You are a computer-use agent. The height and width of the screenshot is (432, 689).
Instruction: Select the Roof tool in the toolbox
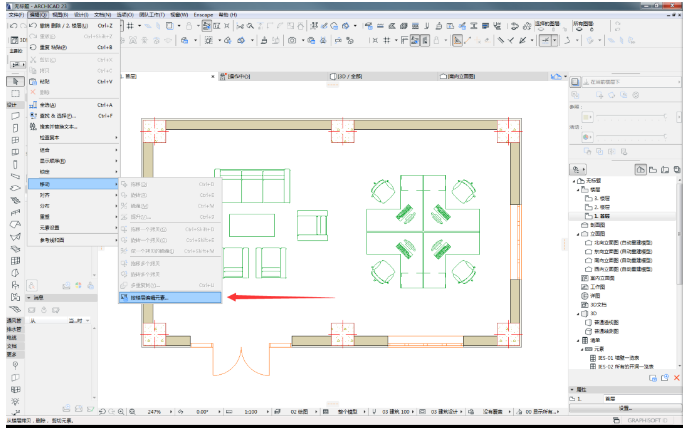(x=15, y=225)
